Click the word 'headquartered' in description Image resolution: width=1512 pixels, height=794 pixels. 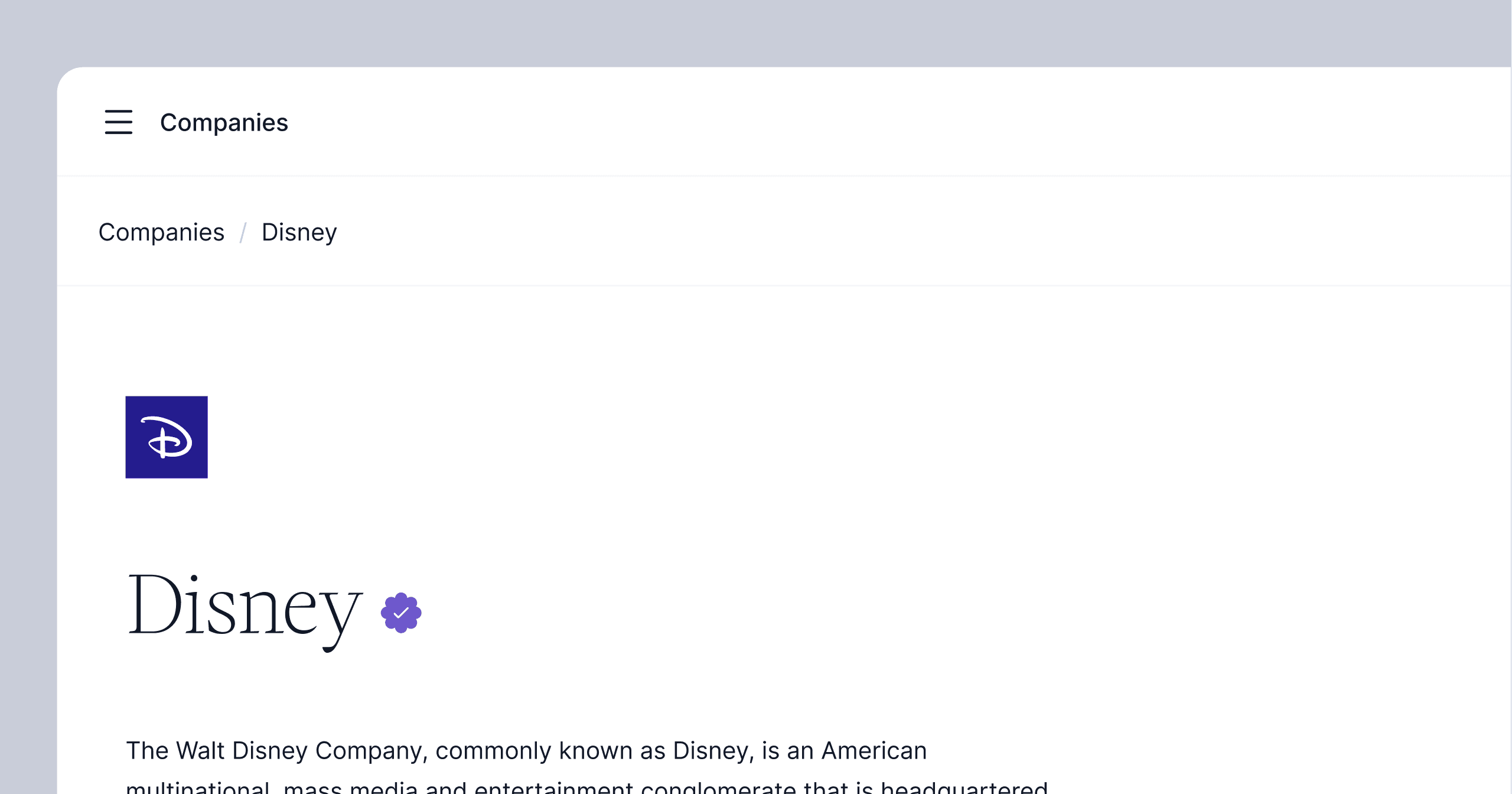(x=964, y=788)
